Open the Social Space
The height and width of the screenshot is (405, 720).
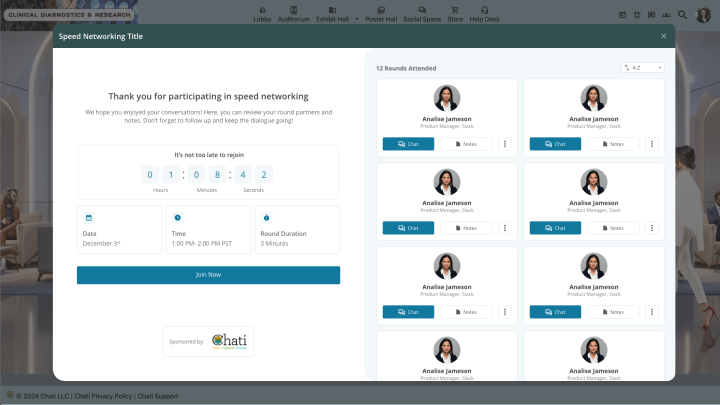coord(422,15)
